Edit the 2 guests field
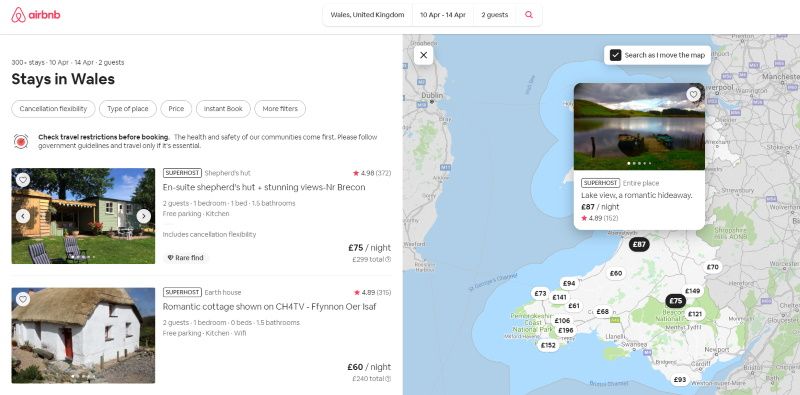The width and height of the screenshot is (800, 395). 494,15
